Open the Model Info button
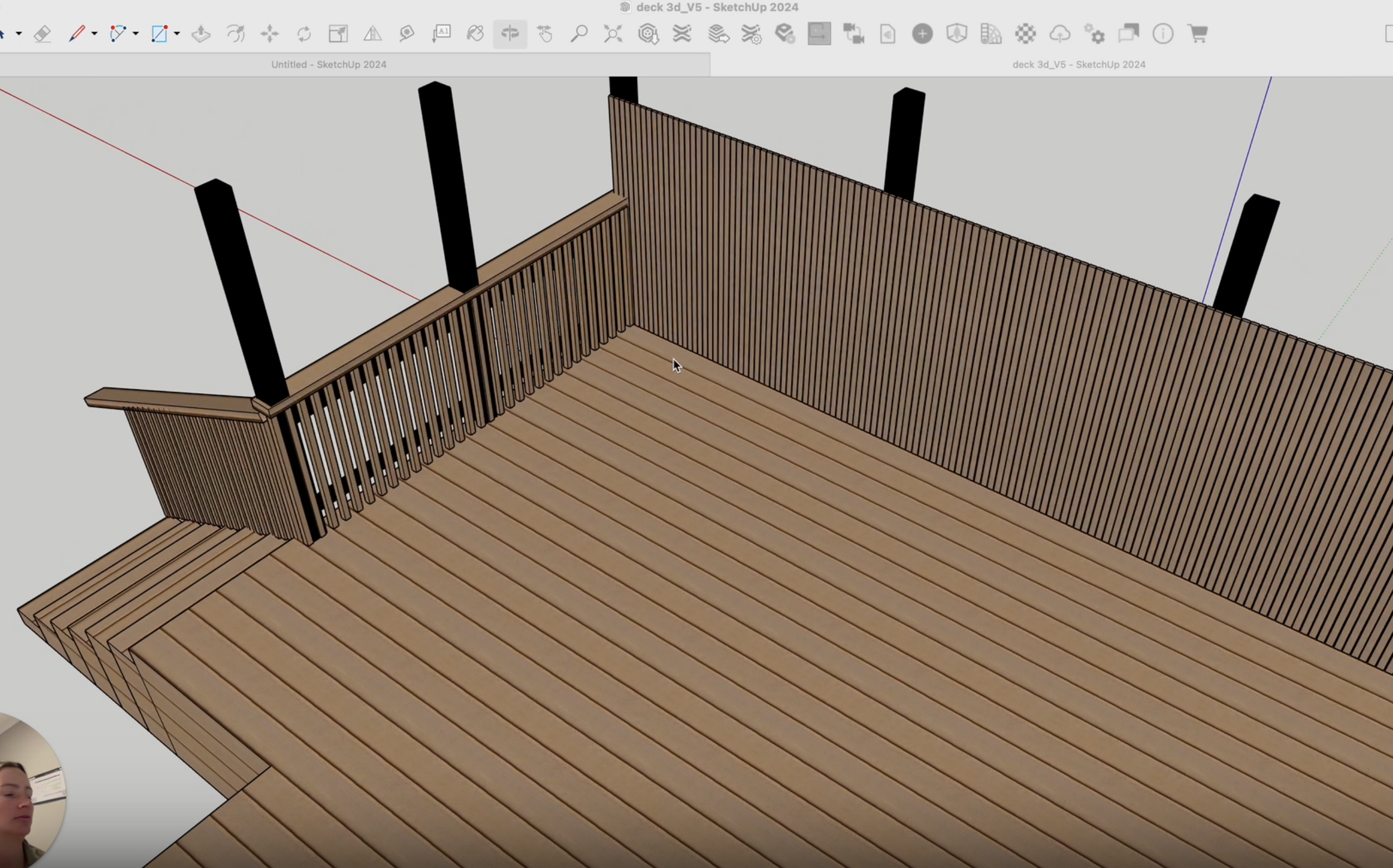The image size is (1393, 868). 1163,34
